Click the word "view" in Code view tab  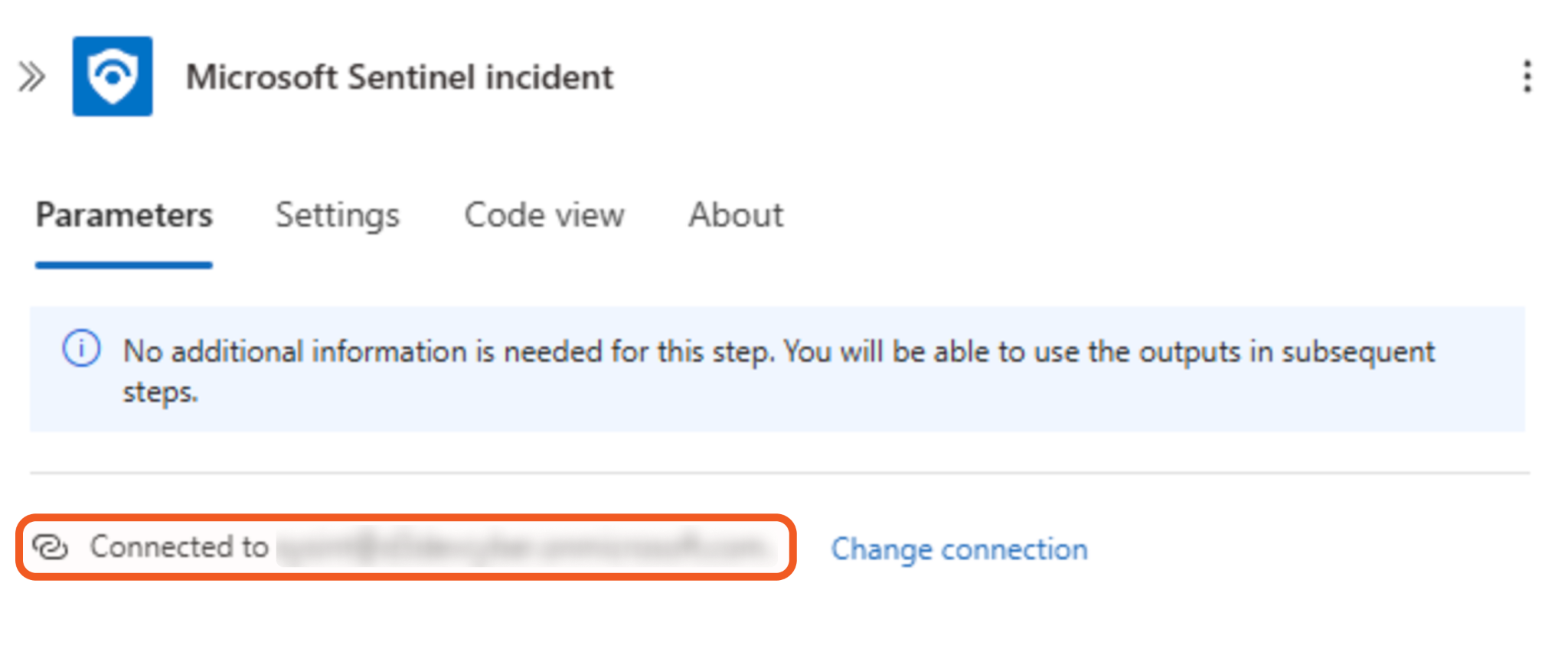click(590, 215)
